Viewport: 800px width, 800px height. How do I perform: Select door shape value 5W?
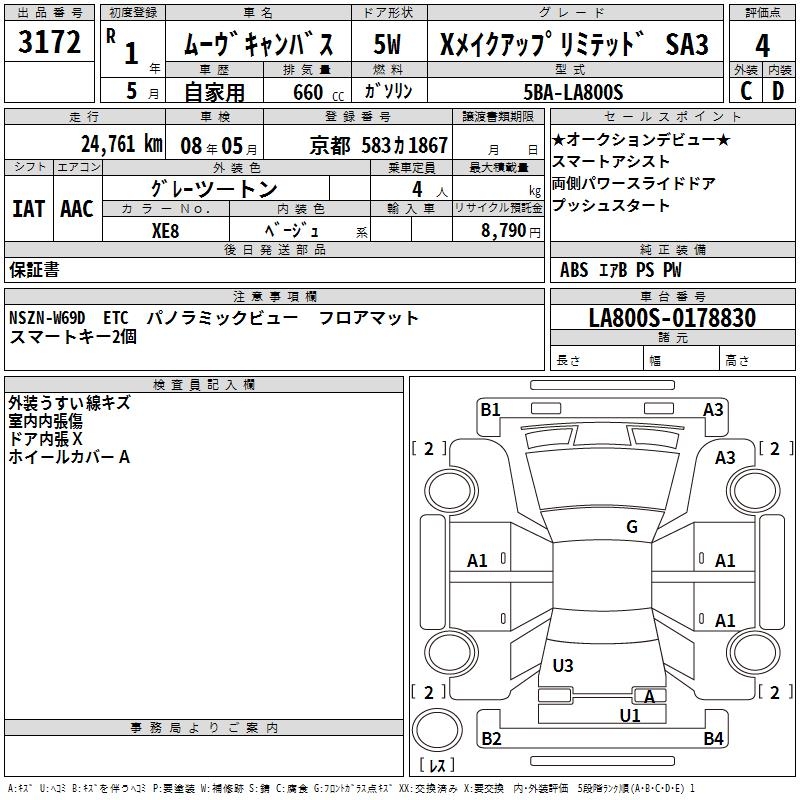tap(387, 44)
